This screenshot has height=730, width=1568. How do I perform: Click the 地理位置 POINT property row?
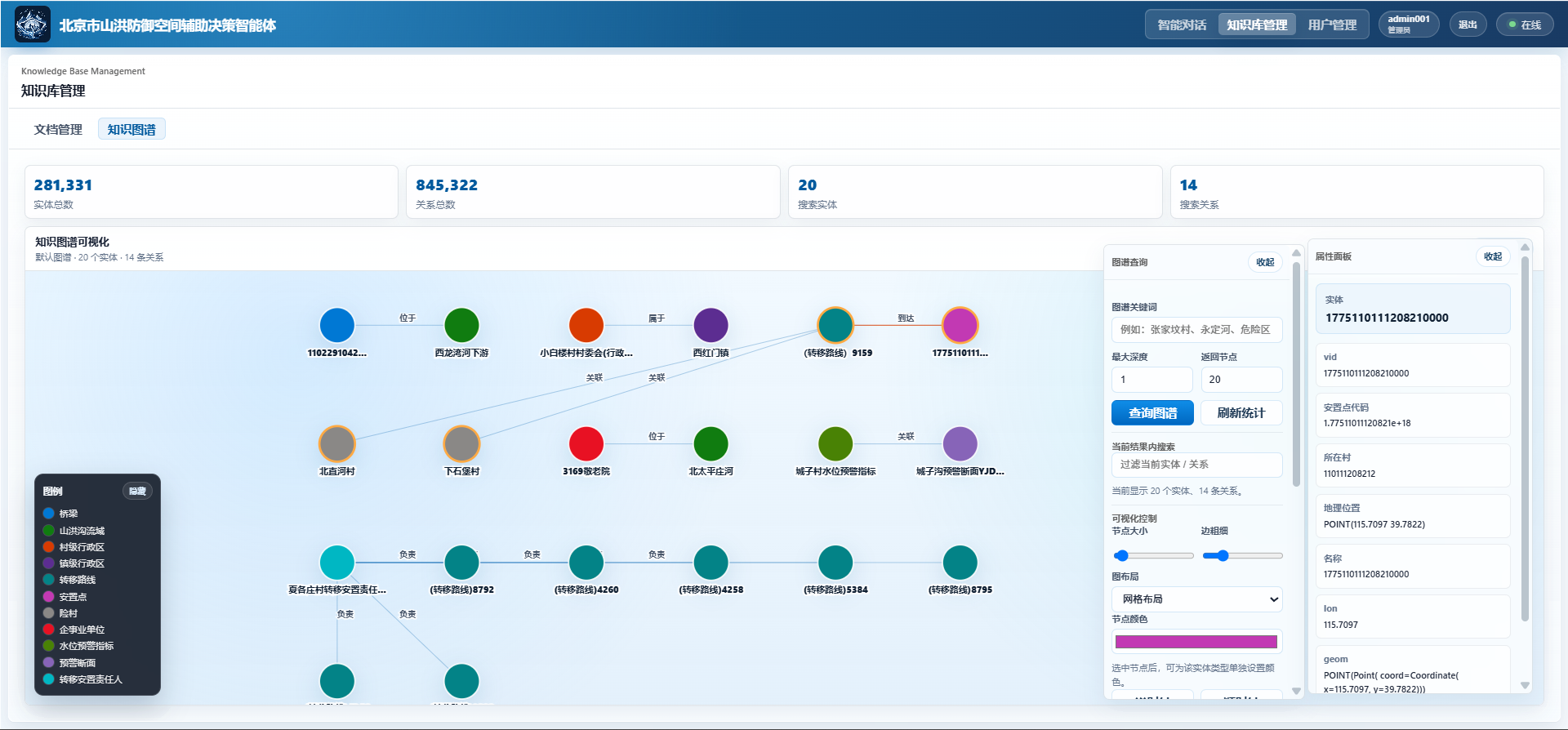click(x=1413, y=516)
